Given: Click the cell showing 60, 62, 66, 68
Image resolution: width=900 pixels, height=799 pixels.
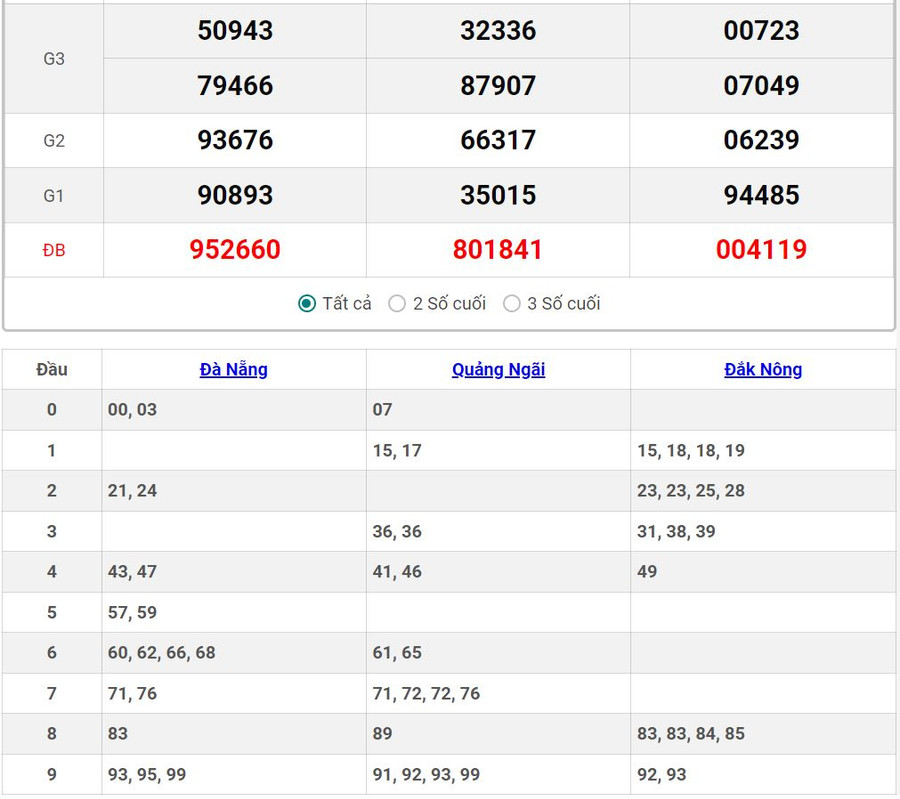Looking at the screenshot, I should pyautogui.click(x=162, y=653).
